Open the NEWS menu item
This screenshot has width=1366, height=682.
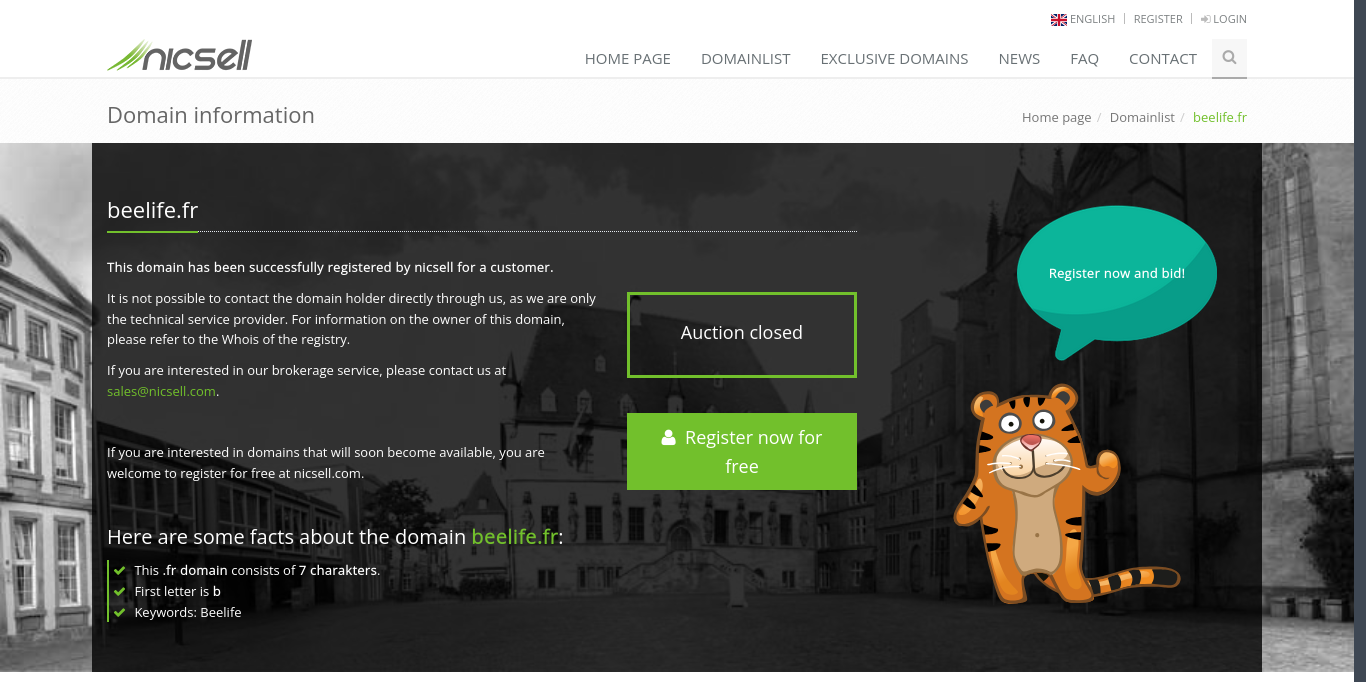tap(1019, 58)
